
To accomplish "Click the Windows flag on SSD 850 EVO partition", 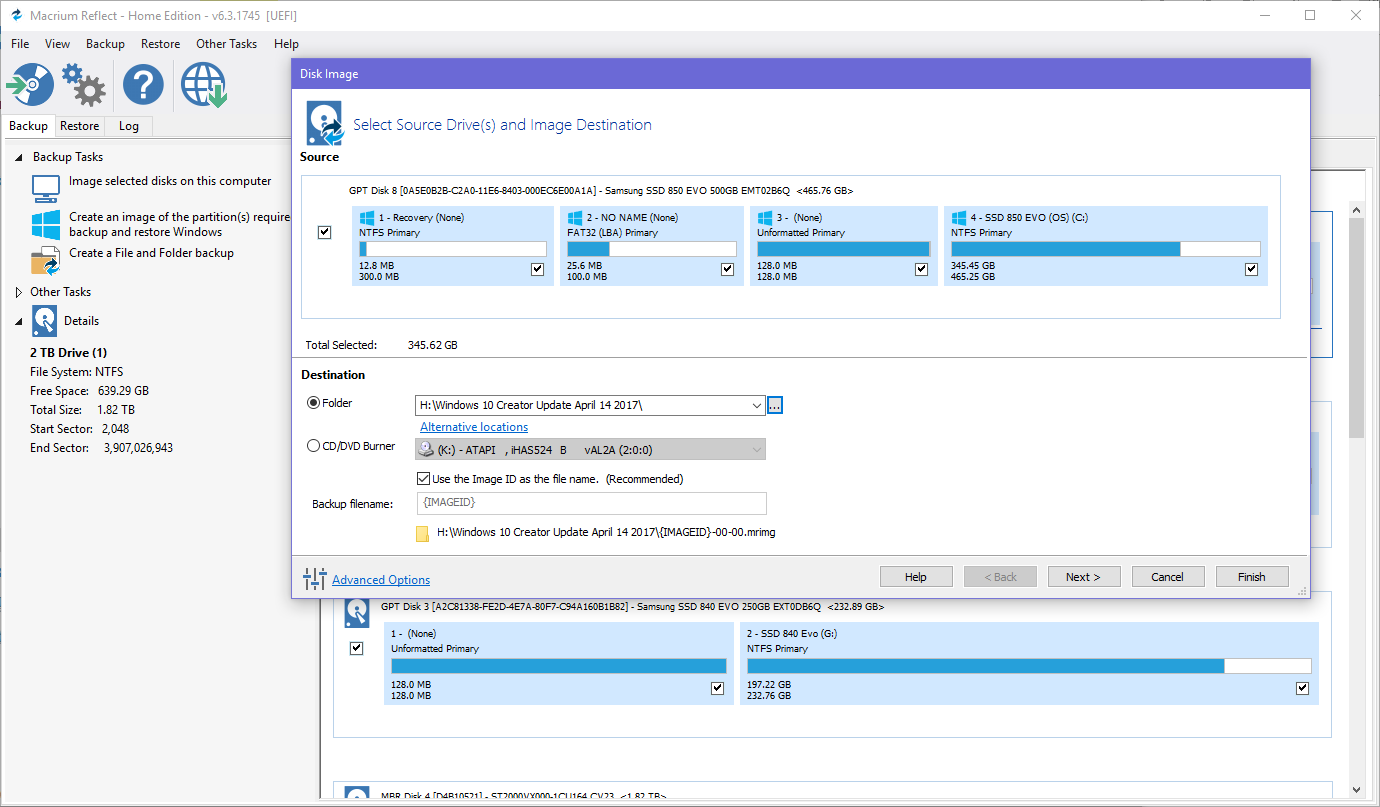I will (x=959, y=217).
